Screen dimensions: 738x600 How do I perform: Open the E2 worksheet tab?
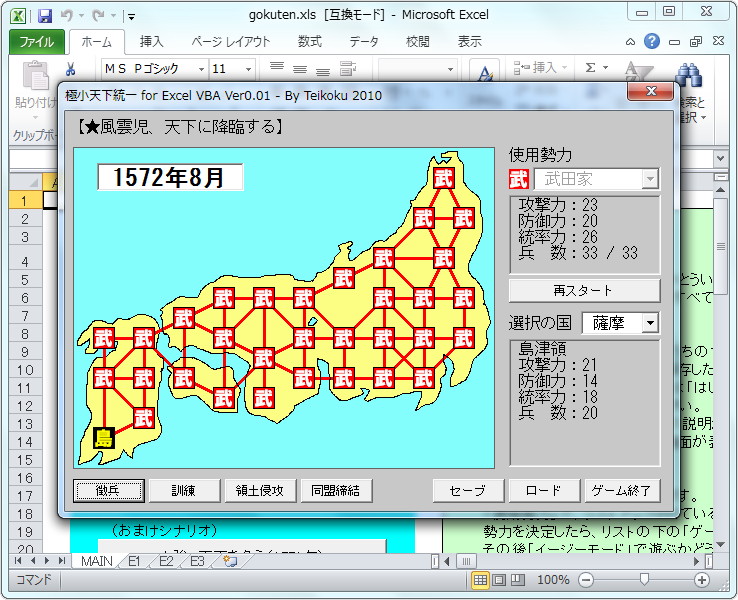coord(166,561)
